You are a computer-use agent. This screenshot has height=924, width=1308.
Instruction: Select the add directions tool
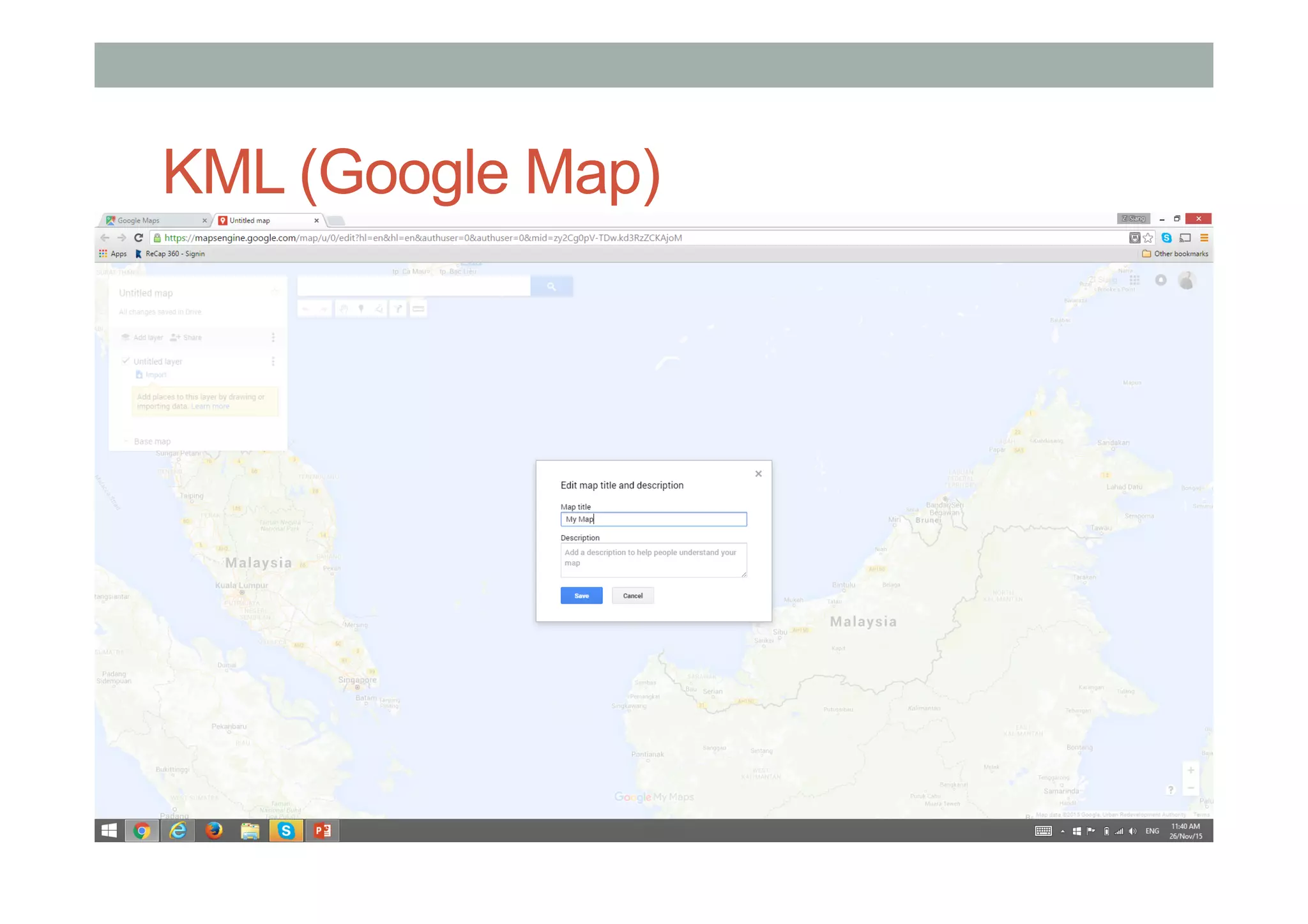tap(399, 309)
